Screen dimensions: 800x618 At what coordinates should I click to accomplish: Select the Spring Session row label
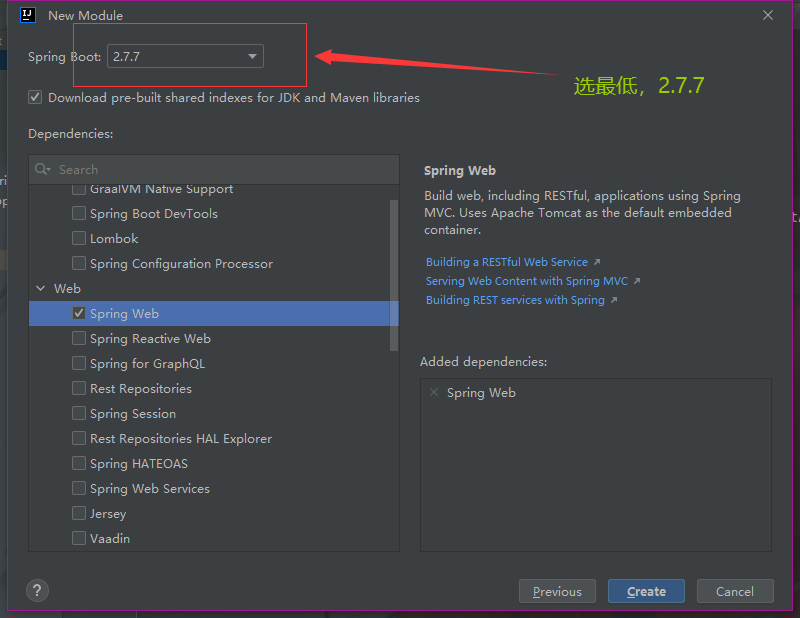point(133,413)
